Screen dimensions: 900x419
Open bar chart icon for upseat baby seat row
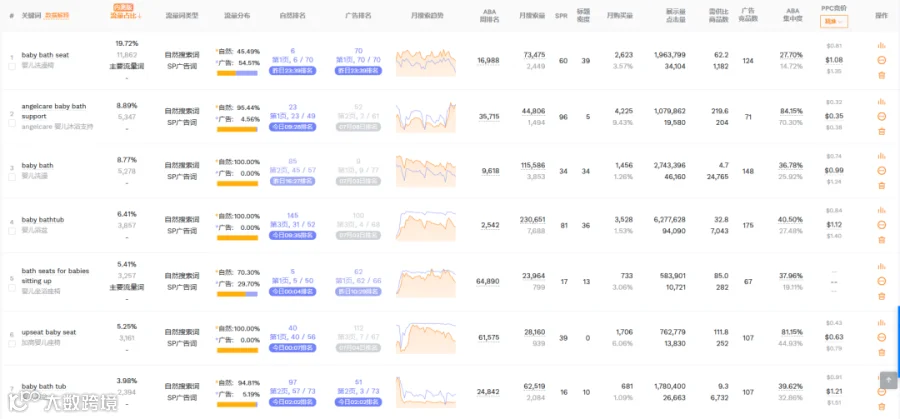click(x=882, y=322)
